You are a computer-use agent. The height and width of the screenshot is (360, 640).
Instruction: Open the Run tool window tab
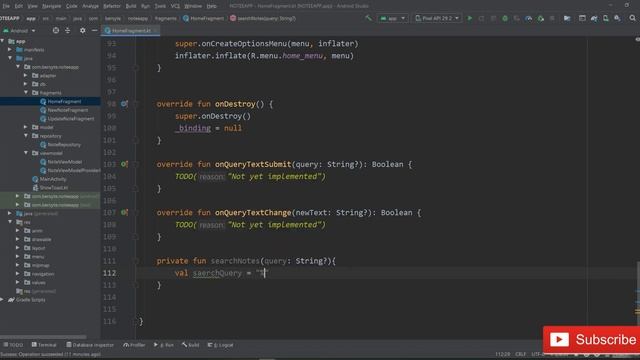pos(164,345)
